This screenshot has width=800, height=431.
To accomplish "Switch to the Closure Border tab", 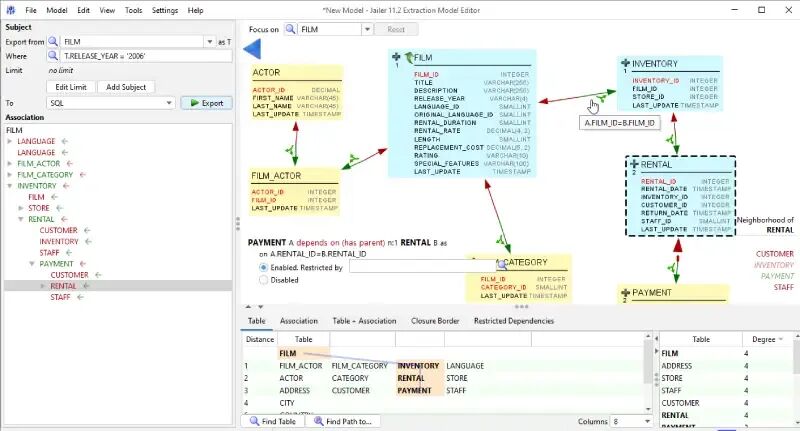I will [x=435, y=321].
